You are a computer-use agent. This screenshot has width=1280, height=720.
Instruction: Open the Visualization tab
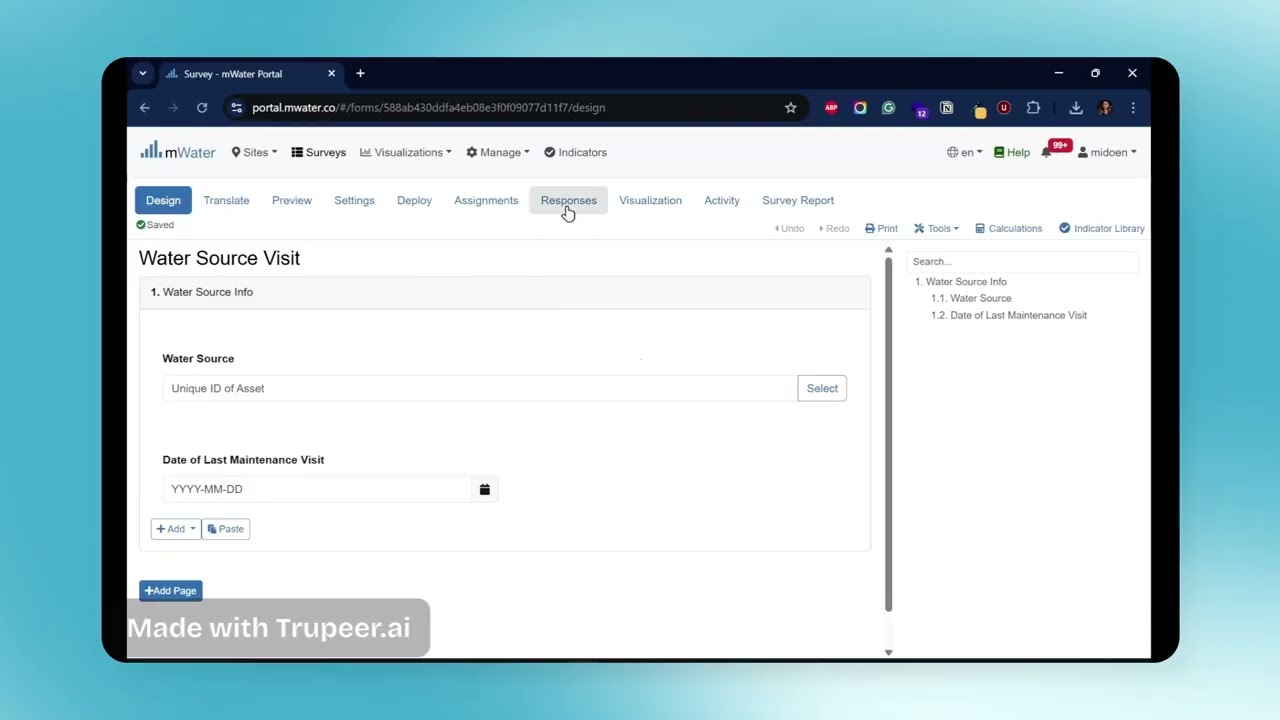point(650,200)
